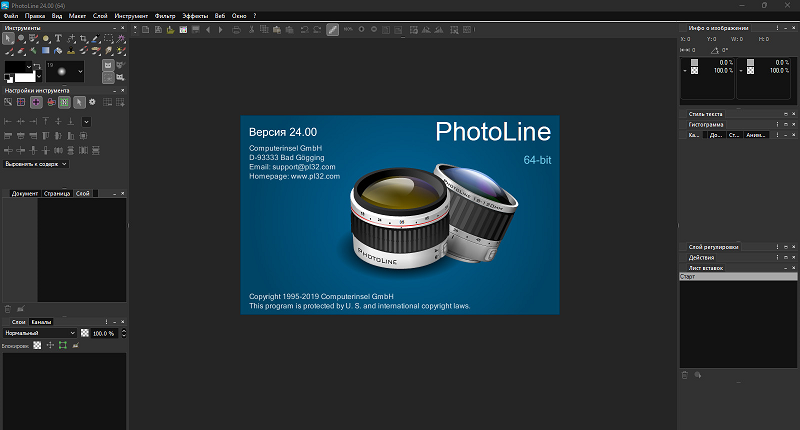Screen dimensions: 800x430
Task: Switch to the Каналы tab
Action: [41, 322]
